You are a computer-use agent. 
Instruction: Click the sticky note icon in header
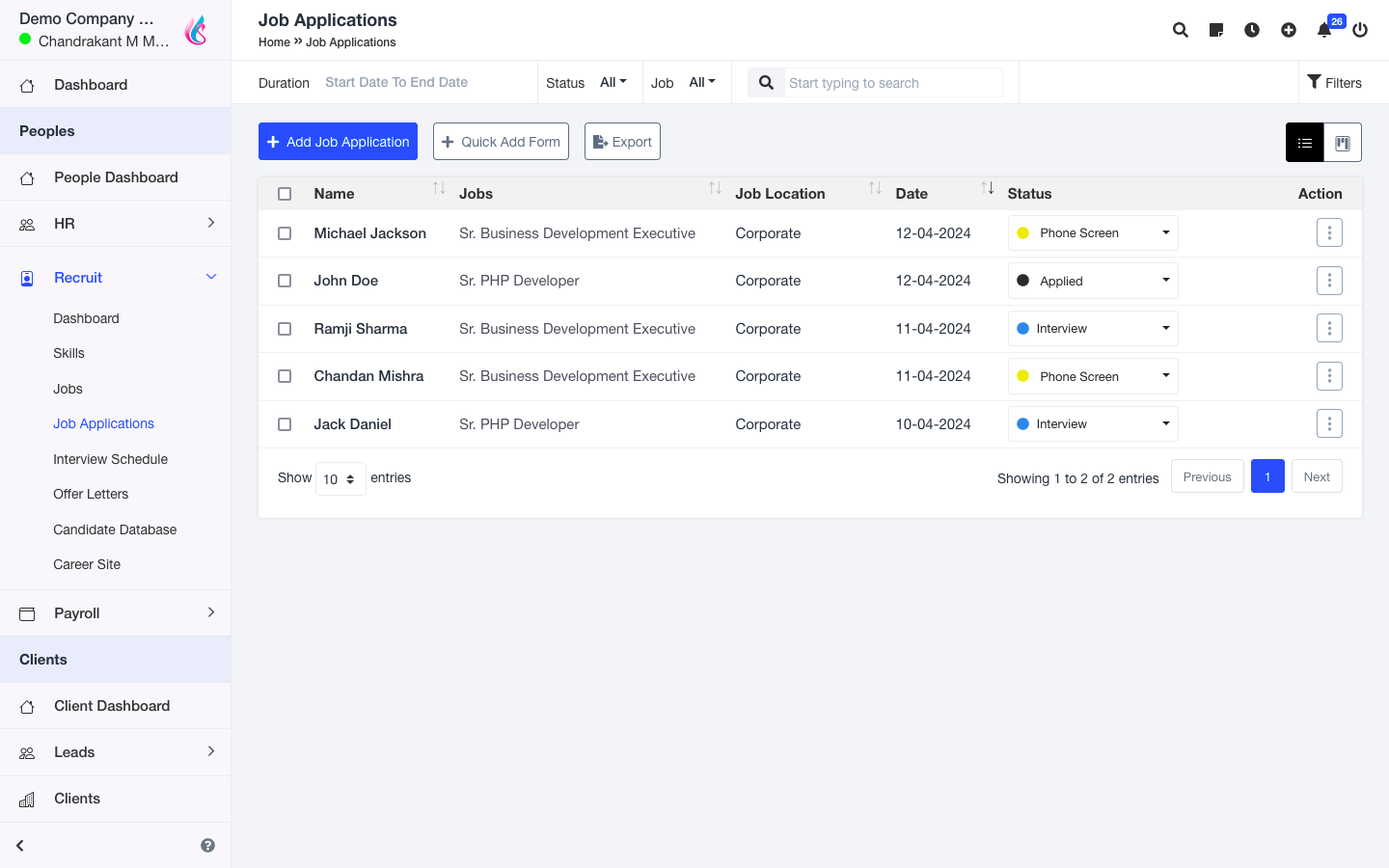pos(1216,30)
